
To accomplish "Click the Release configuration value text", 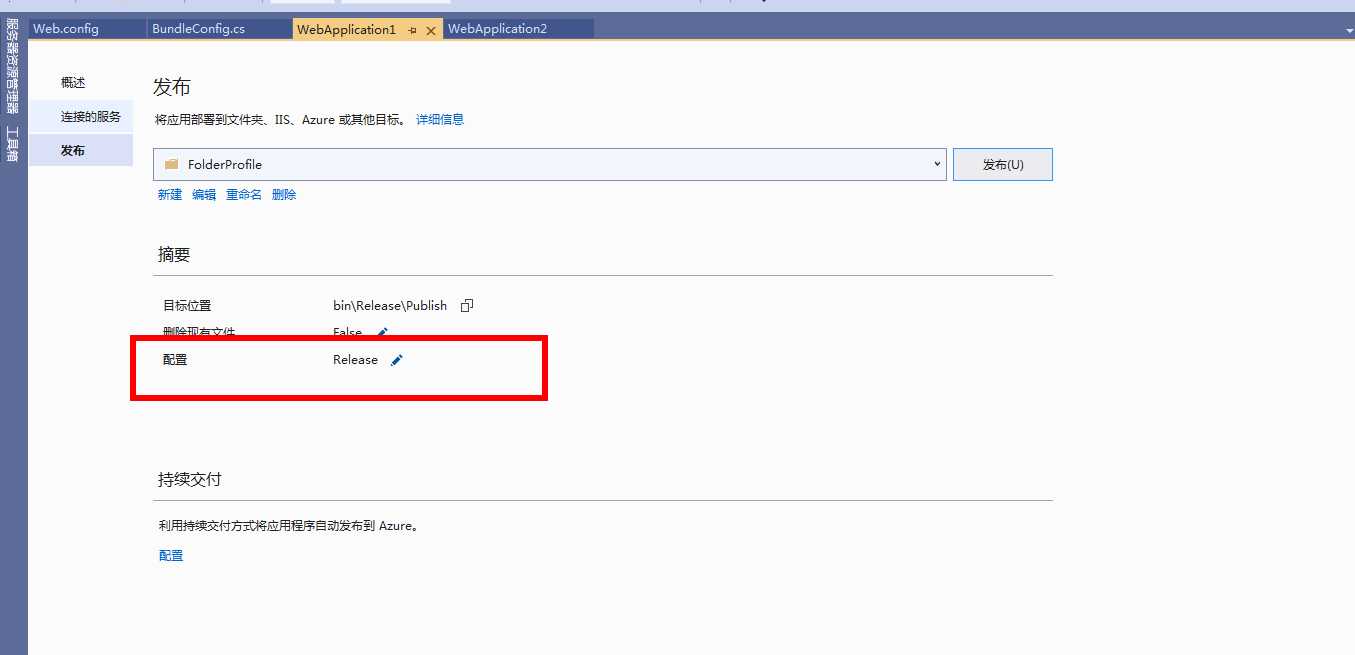I will click(355, 360).
